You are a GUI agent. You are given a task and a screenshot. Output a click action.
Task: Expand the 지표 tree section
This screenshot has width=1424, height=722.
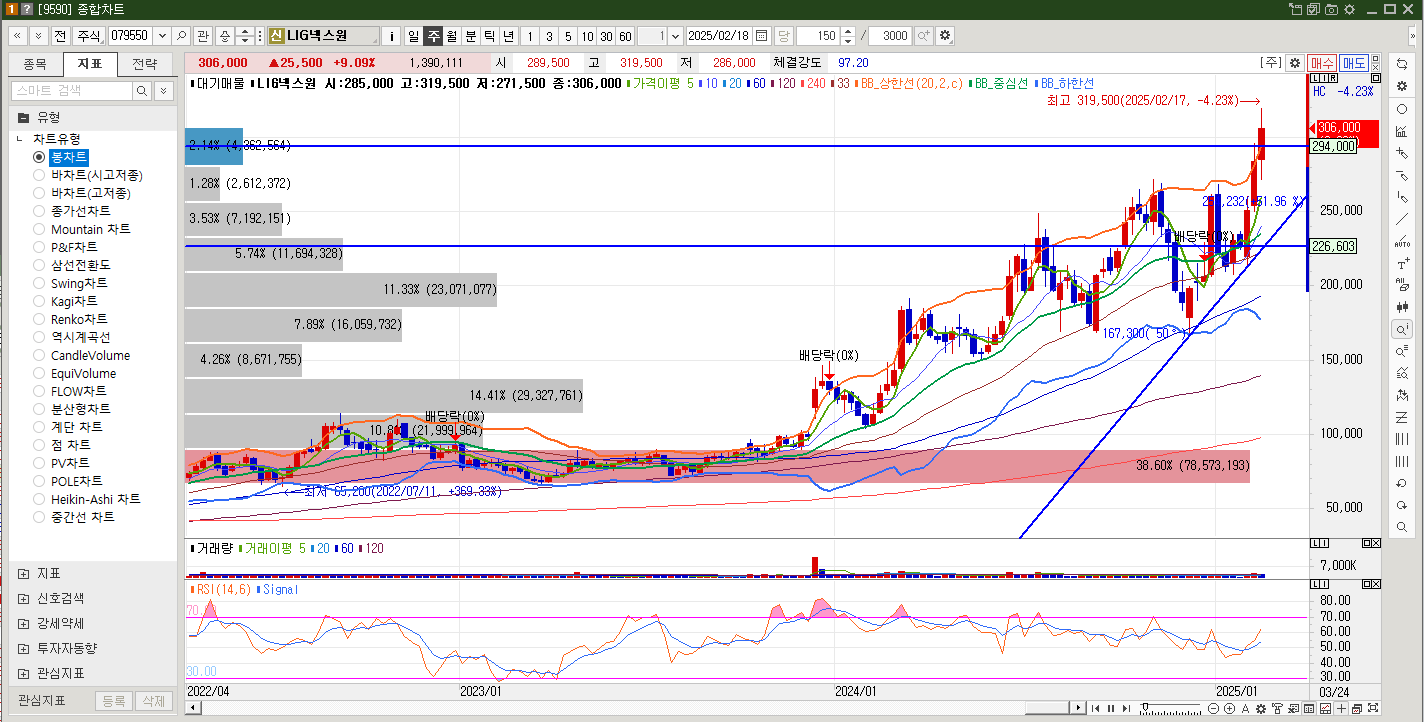click(x=23, y=573)
